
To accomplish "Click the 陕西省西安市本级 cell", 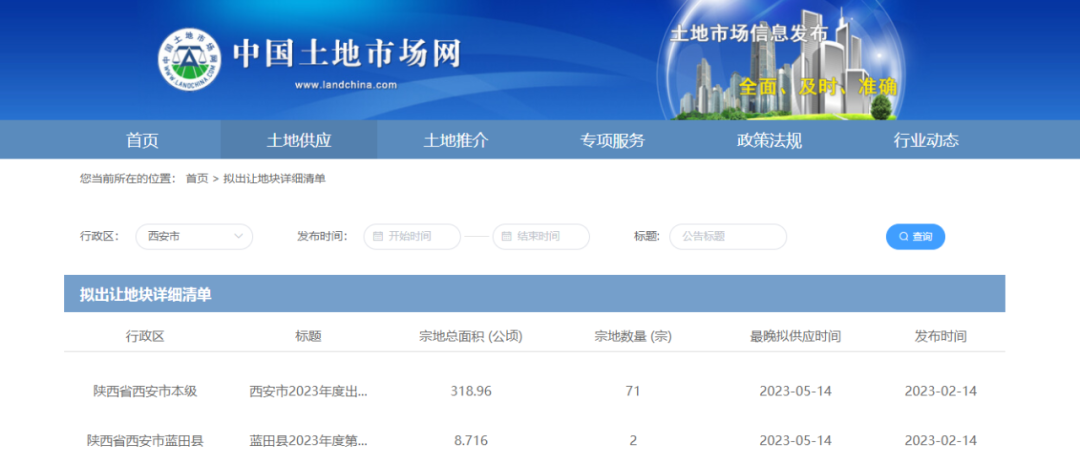I will [x=145, y=391].
